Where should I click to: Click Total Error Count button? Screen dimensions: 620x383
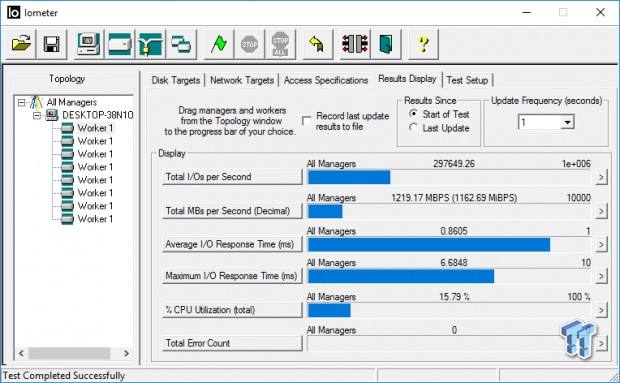[232, 343]
